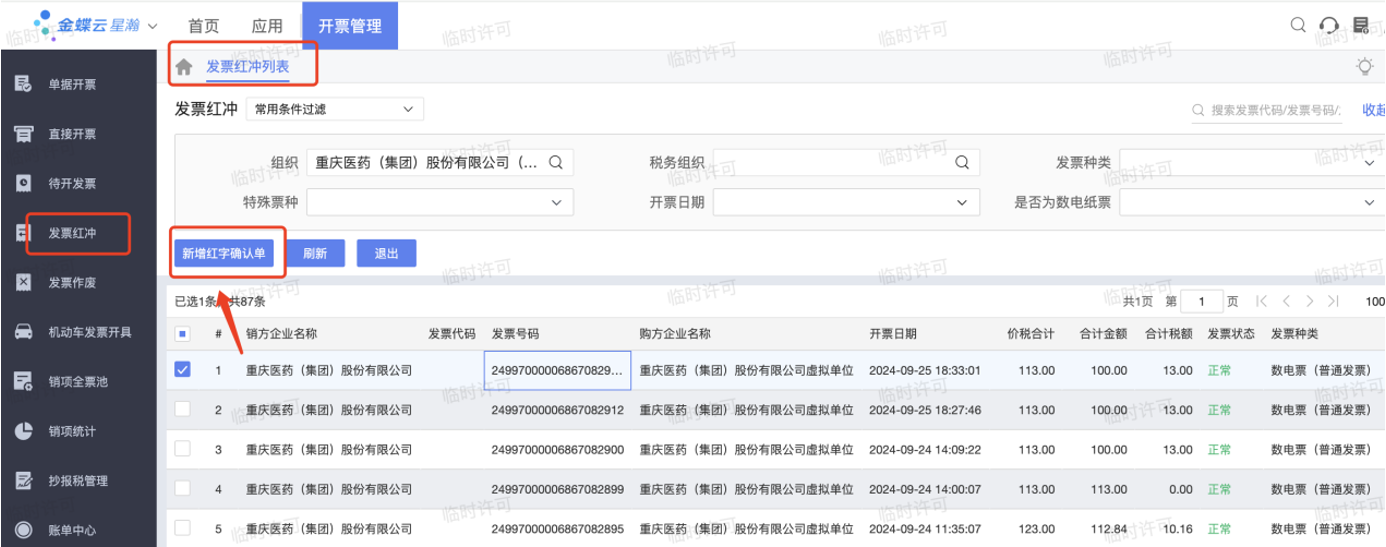Check the row 5 checkbox
This screenshot has height=547, width=1386.
click(182, 527)
